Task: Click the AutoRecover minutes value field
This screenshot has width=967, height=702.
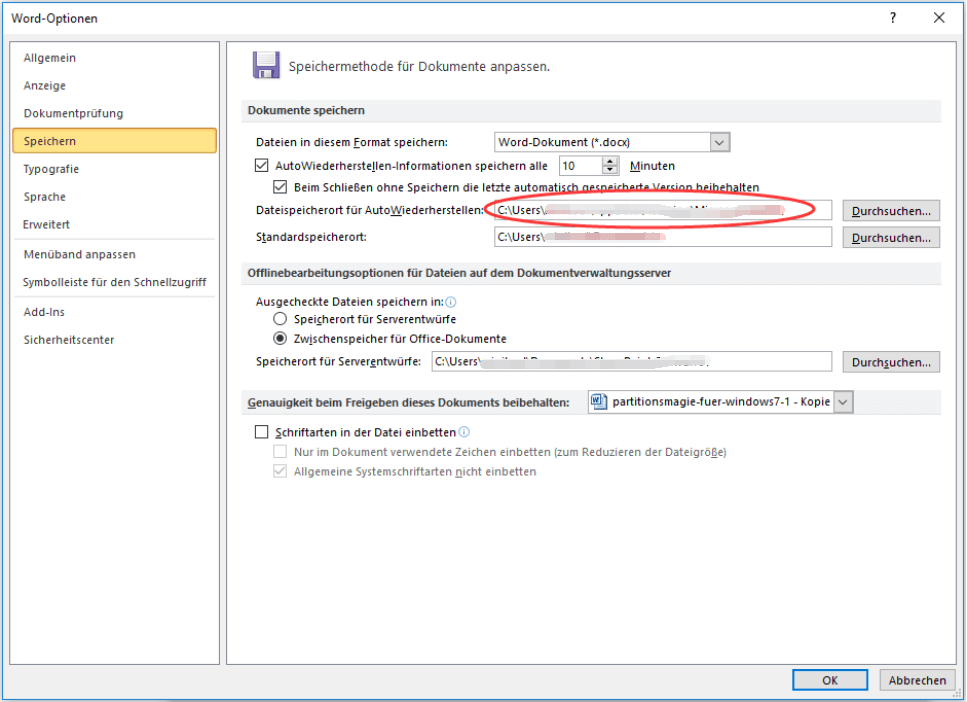Action: [x=580, y=165]
